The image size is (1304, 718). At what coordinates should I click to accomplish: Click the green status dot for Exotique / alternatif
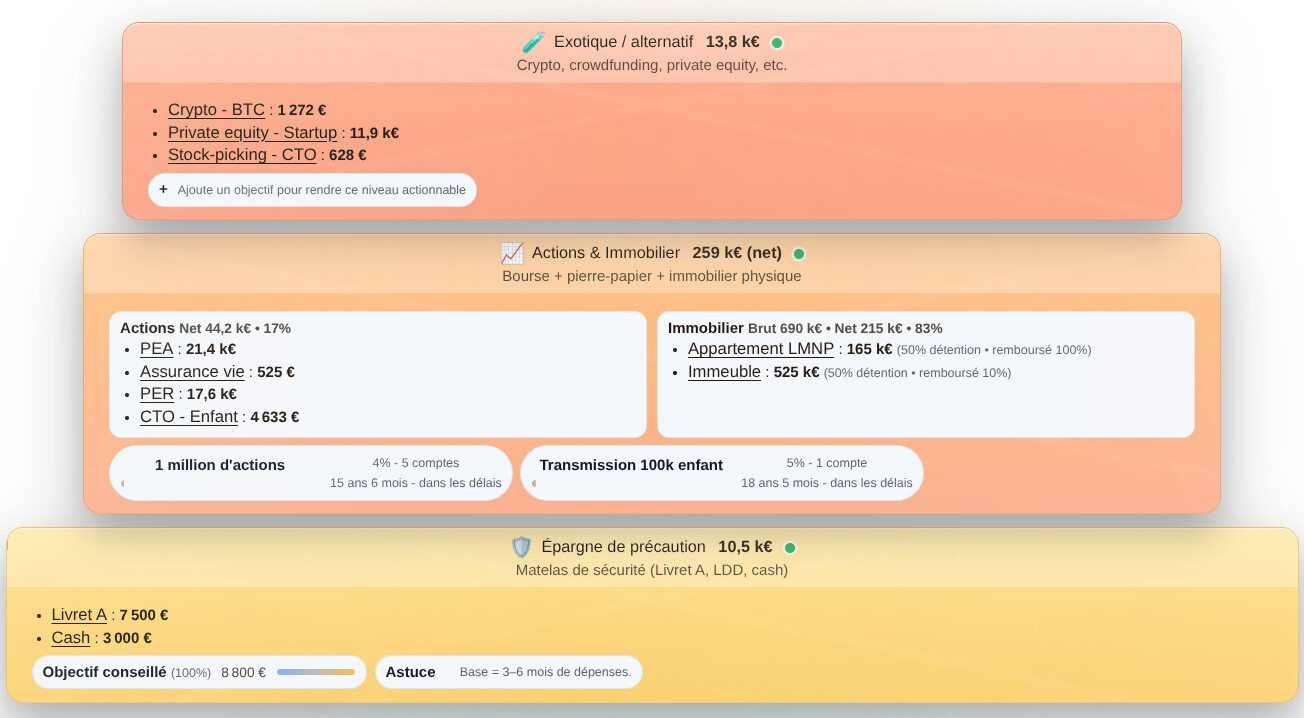[x=777, y=43]
